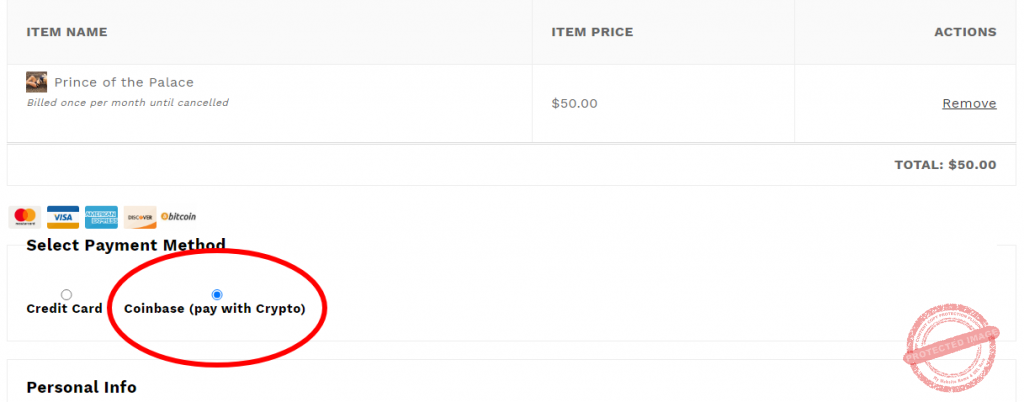Click the Select Payment Method heading
Image resolution: width=1024 pixels, height=402 pixels.
click(126, 245)
